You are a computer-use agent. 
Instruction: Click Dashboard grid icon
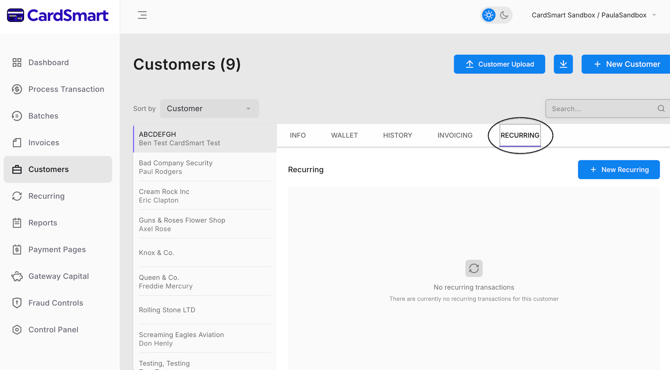[17, 62]
